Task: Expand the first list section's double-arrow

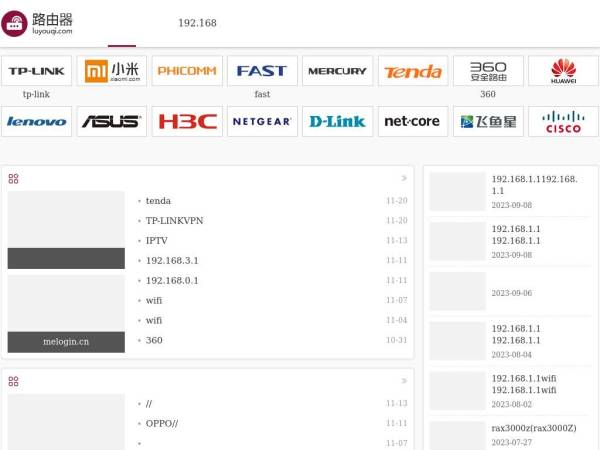Action: pos(404,178)
